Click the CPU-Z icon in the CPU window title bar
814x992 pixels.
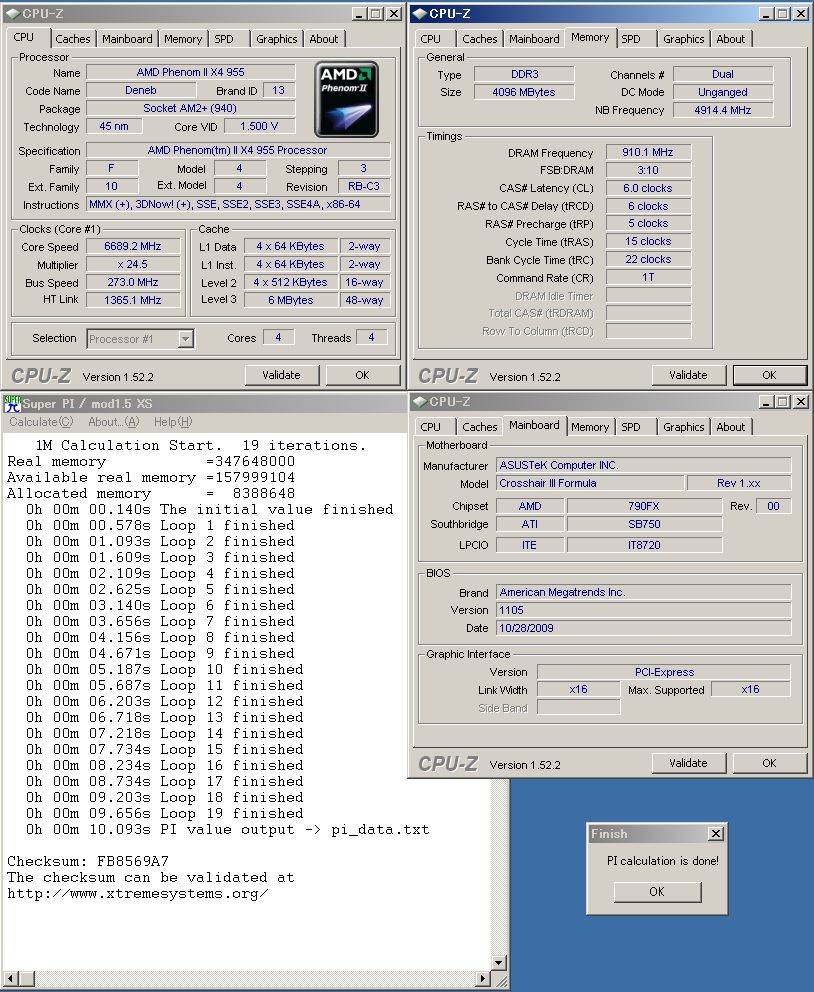click(12, 13)
